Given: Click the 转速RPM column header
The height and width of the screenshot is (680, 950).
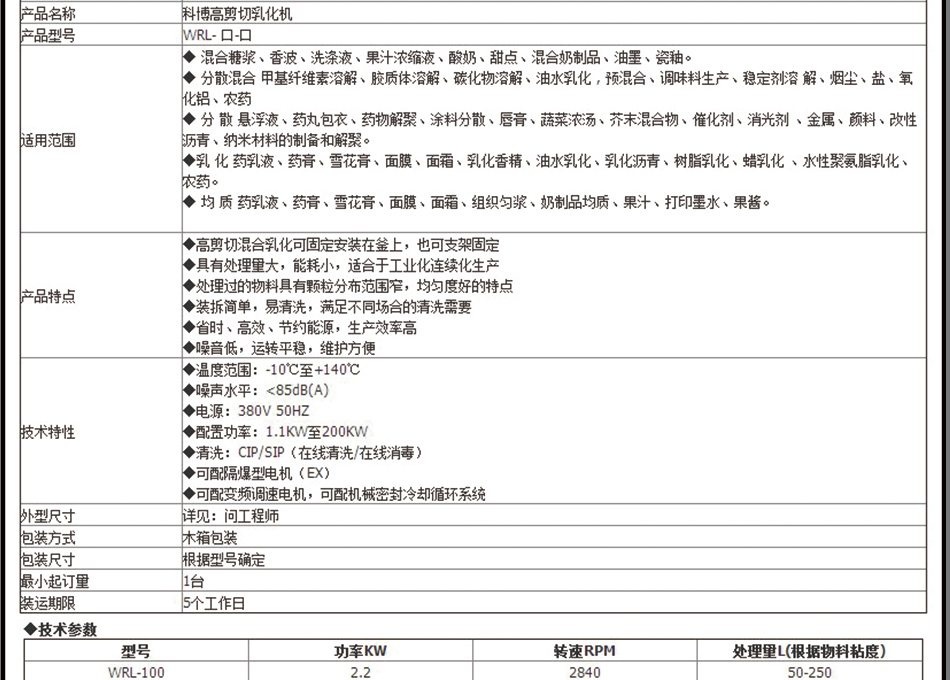Looking at the screenshot, I should [584, 651].
